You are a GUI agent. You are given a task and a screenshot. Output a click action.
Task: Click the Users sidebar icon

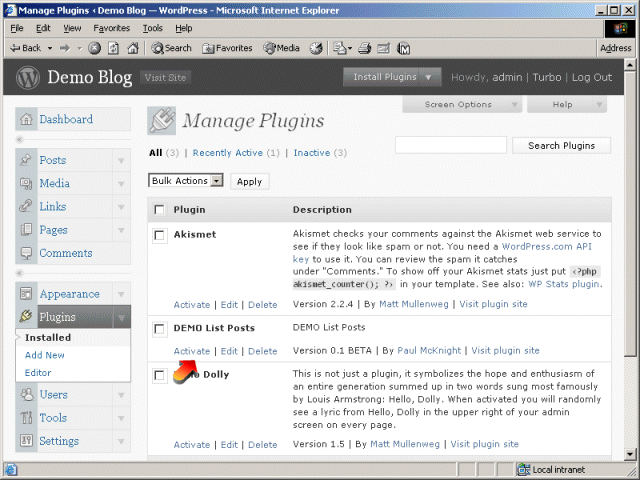point(27,394)
